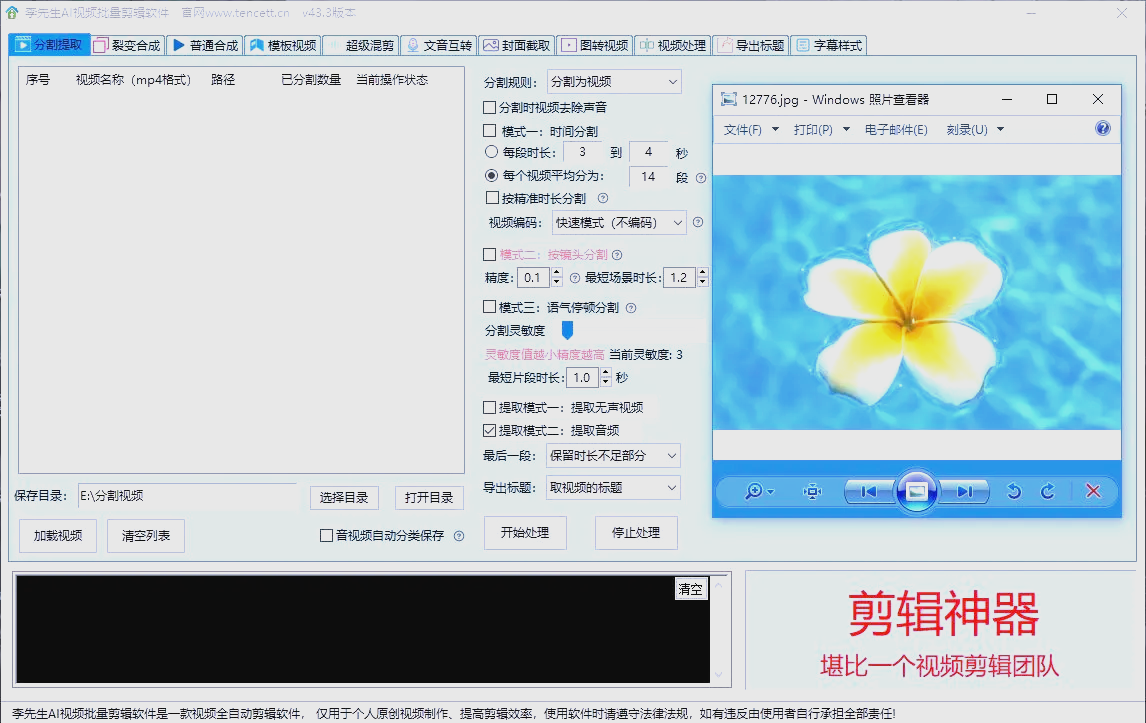The width and height of the screenshot is (1146, 723).
Task: Click the 分割灵敏度 slider handle
Action: click(567, 330)
